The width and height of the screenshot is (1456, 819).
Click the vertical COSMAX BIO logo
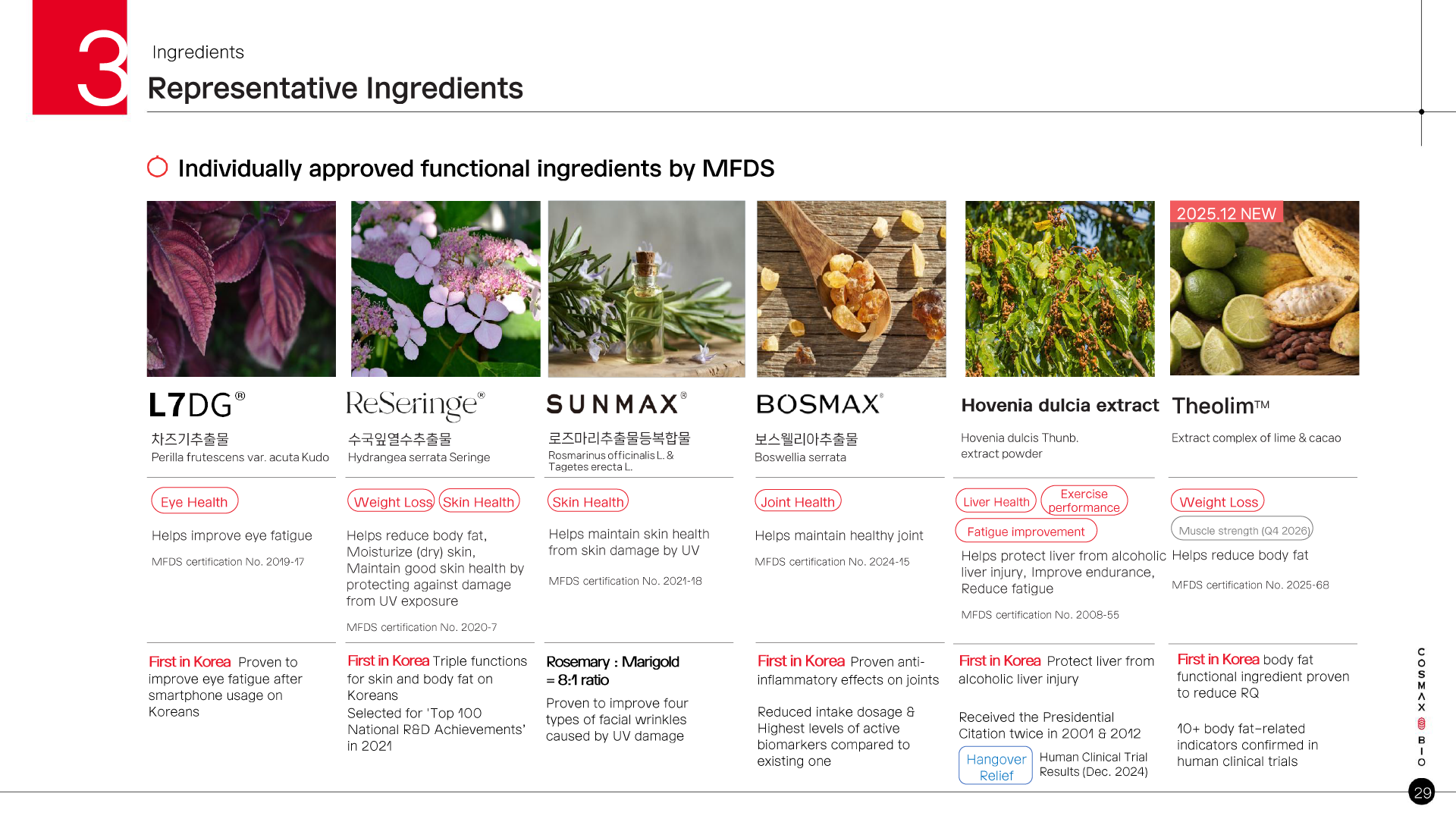click(x=1421, y=707)
